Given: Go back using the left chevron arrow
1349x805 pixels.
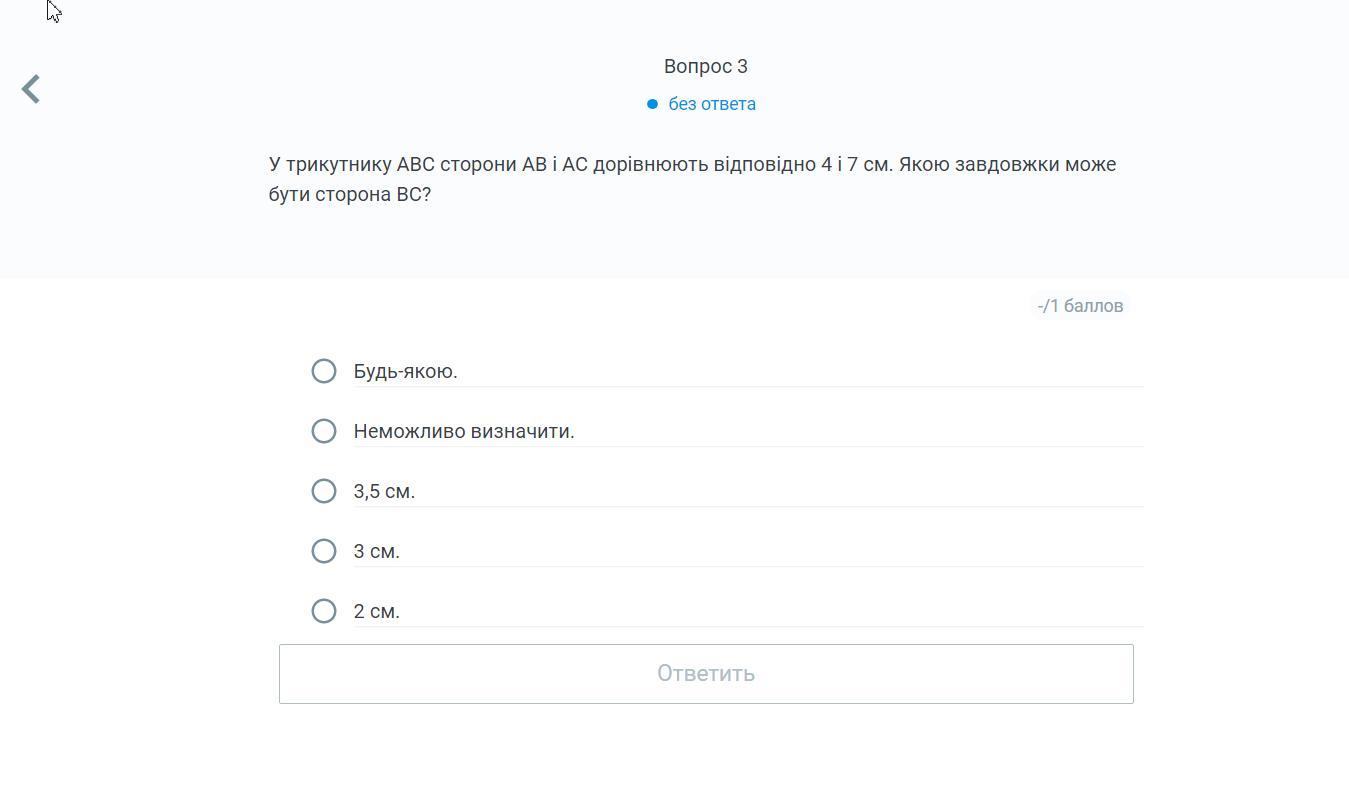Looking at the screenshot, I should (x=31, y=89).
